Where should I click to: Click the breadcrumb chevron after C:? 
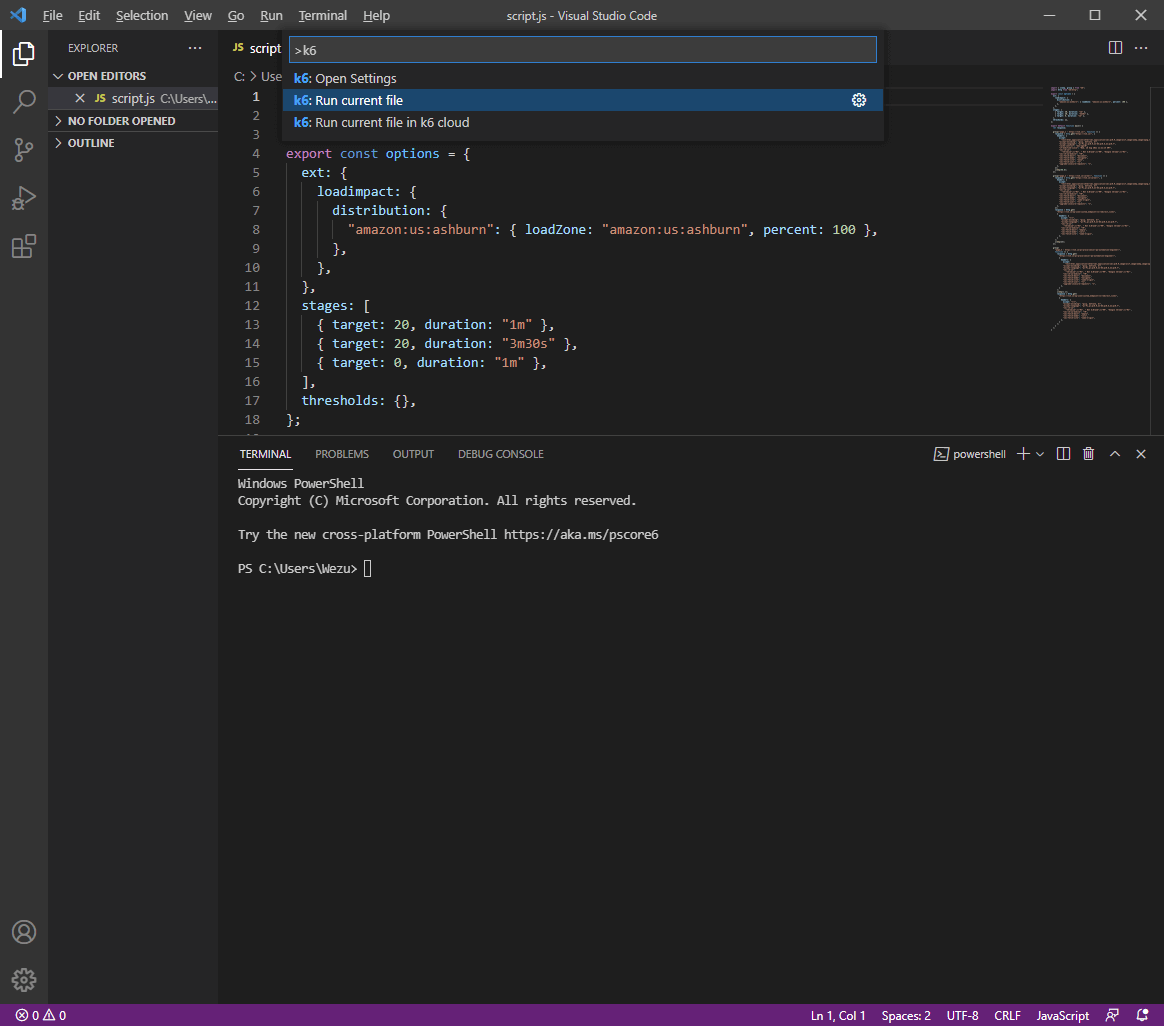pyautogui.click(x=253, y=76)
